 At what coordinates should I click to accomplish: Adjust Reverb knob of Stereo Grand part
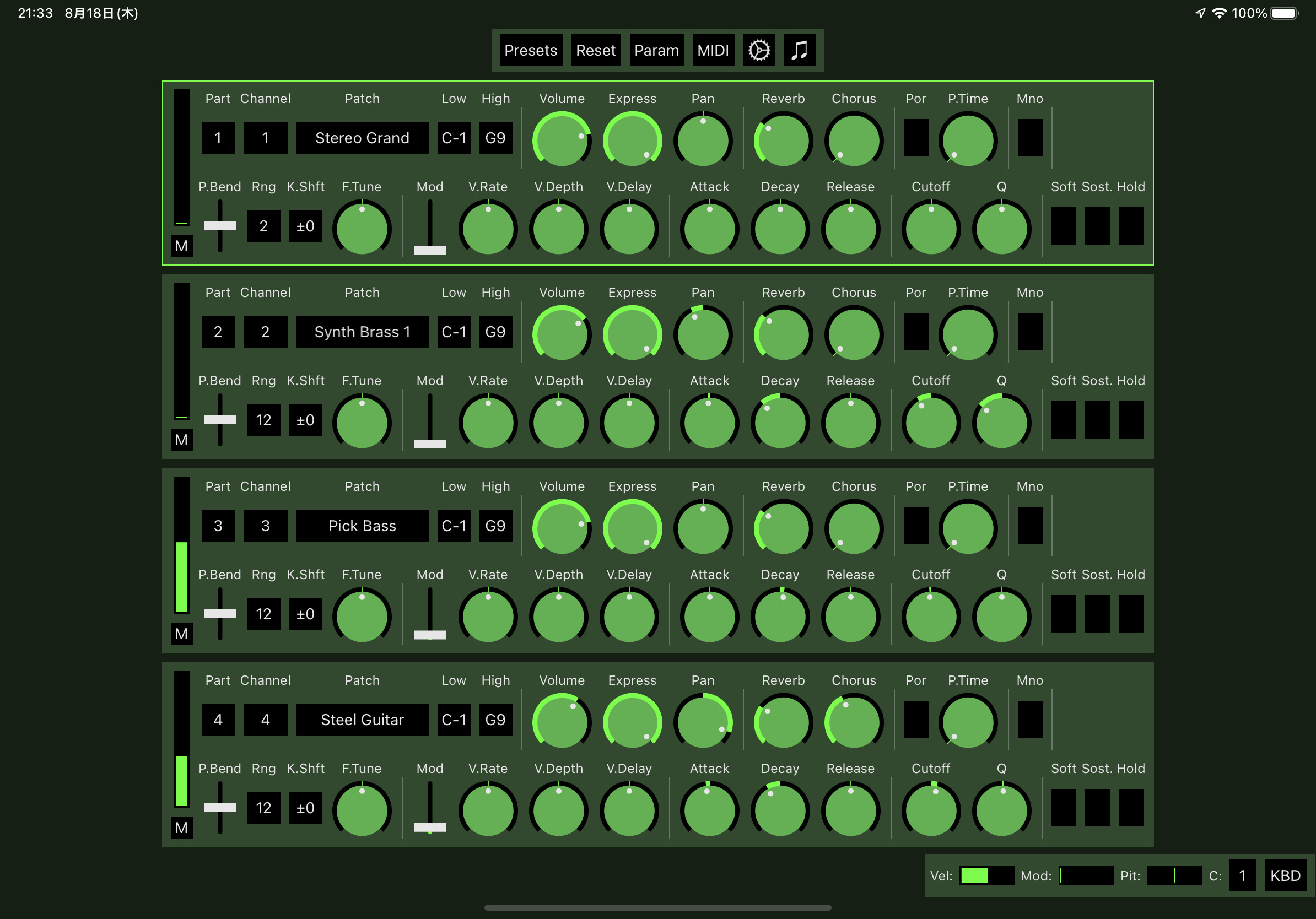click(783, 140)
